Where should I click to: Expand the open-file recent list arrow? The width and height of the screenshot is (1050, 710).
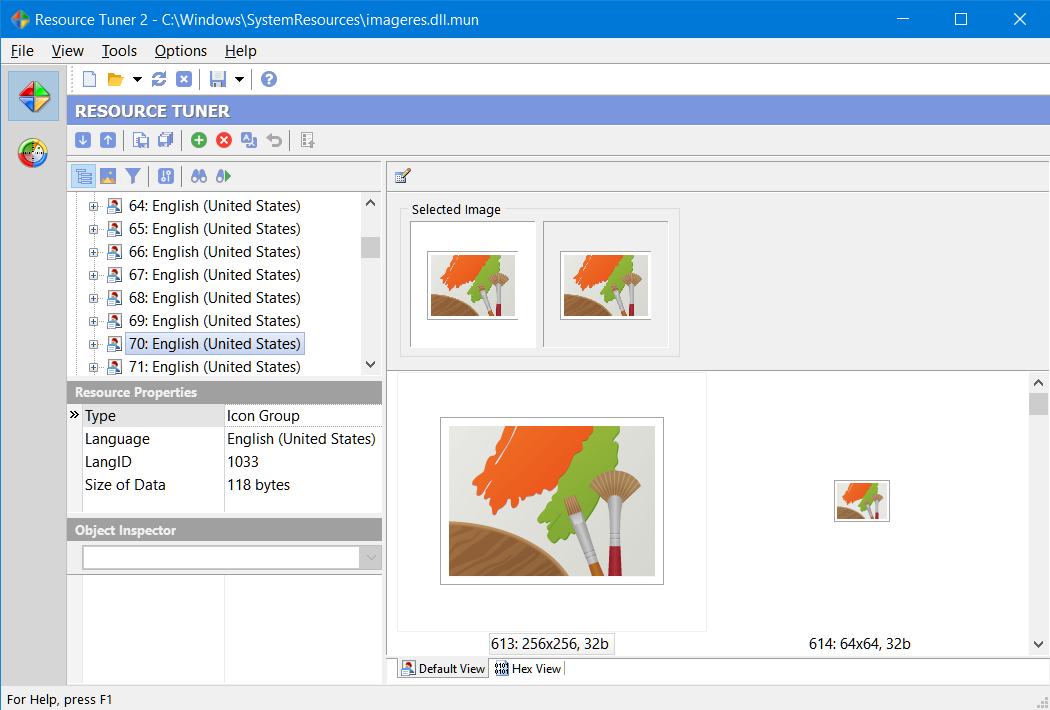click(x=137, y=79)
